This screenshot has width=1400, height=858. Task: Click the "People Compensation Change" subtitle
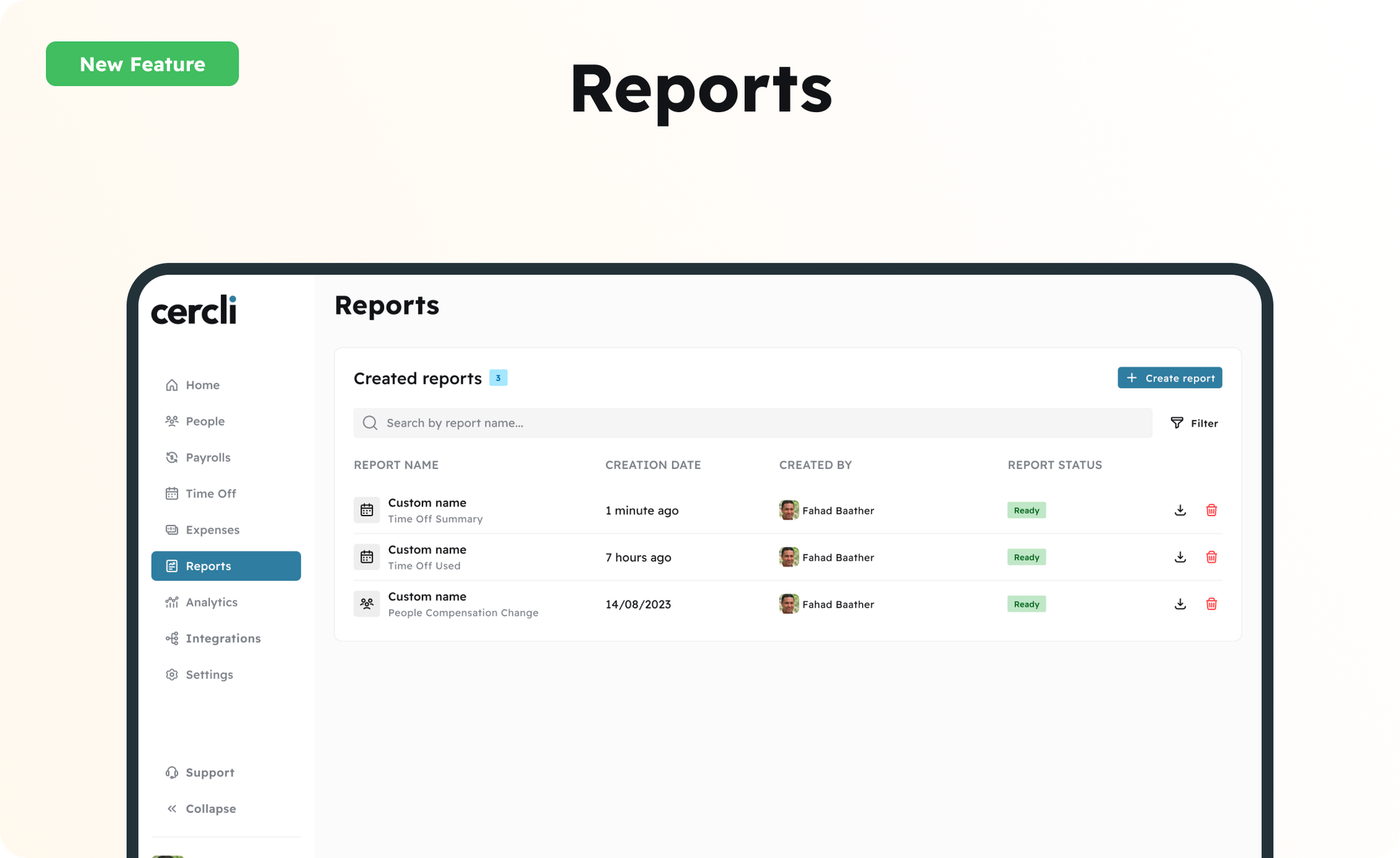463,613
